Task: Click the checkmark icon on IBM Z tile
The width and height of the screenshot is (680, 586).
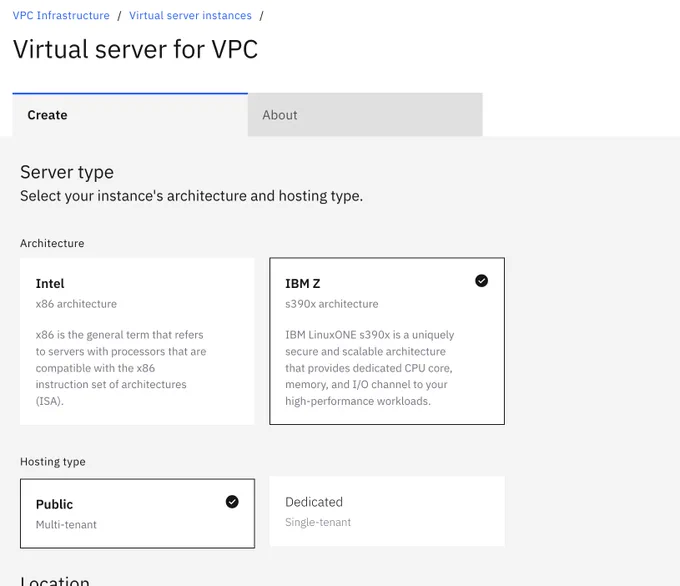Action: (x=481, y=281)
